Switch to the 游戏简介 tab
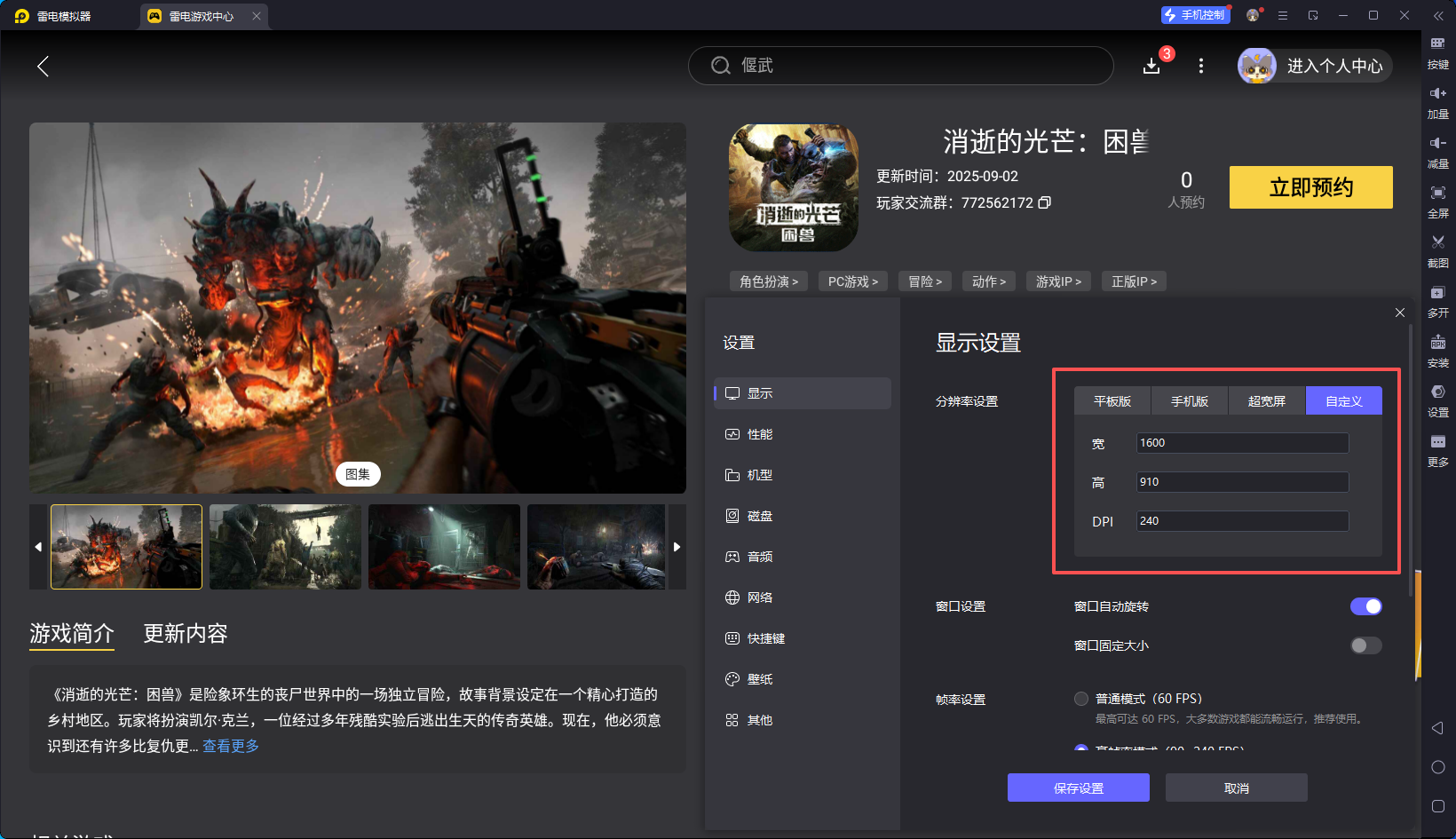This screenshot has height=839, width=1456. pos(72,633)
